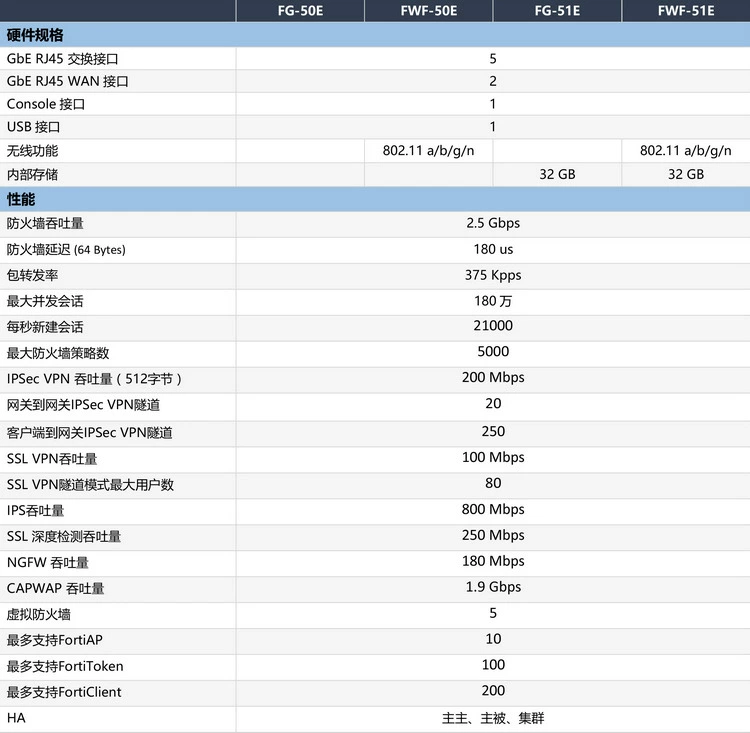Click the IPS吞吐量 row label
This screenshot has width=750, height=733.
click(35, 511)
